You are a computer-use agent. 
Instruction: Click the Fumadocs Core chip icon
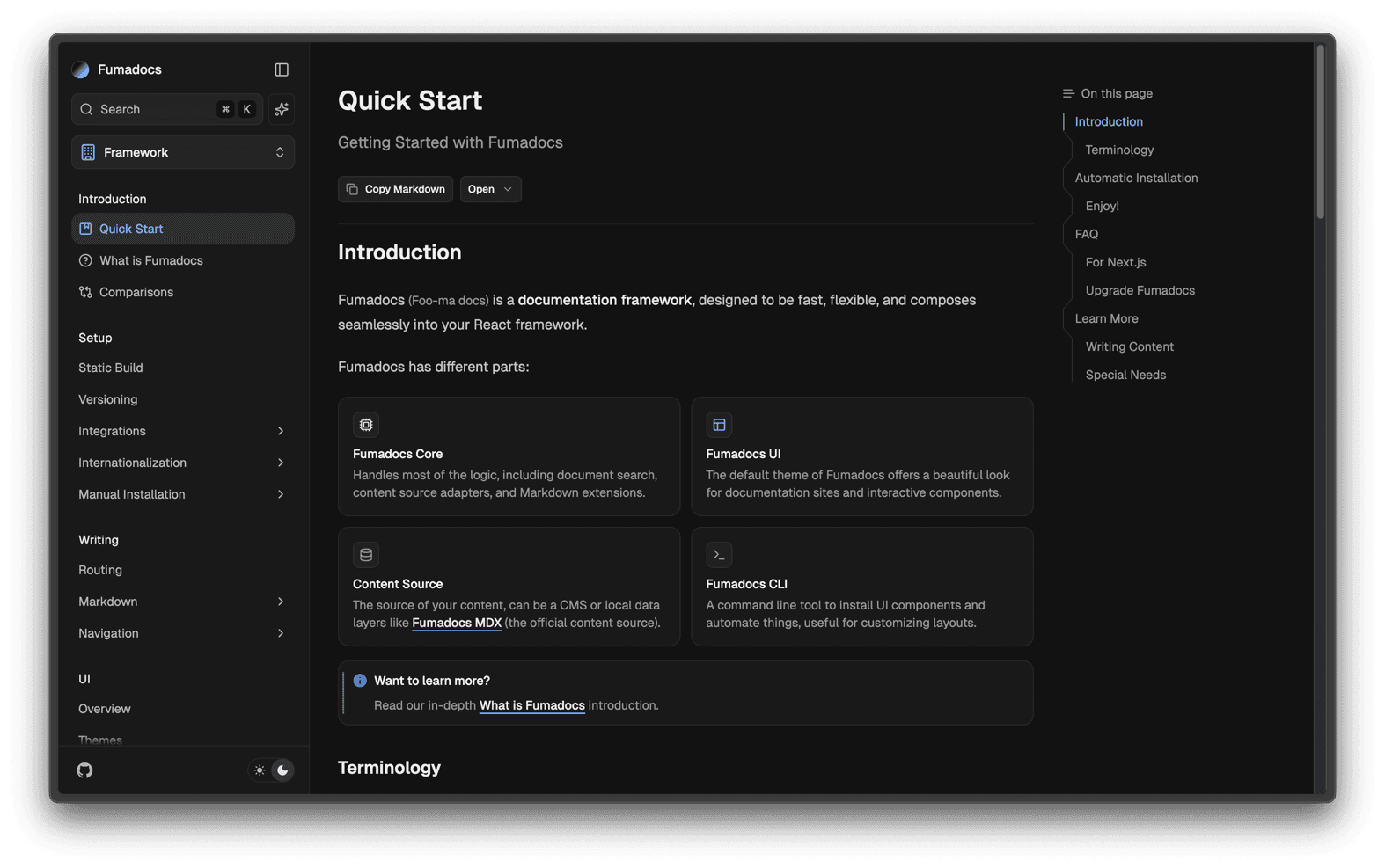point(366,425)
